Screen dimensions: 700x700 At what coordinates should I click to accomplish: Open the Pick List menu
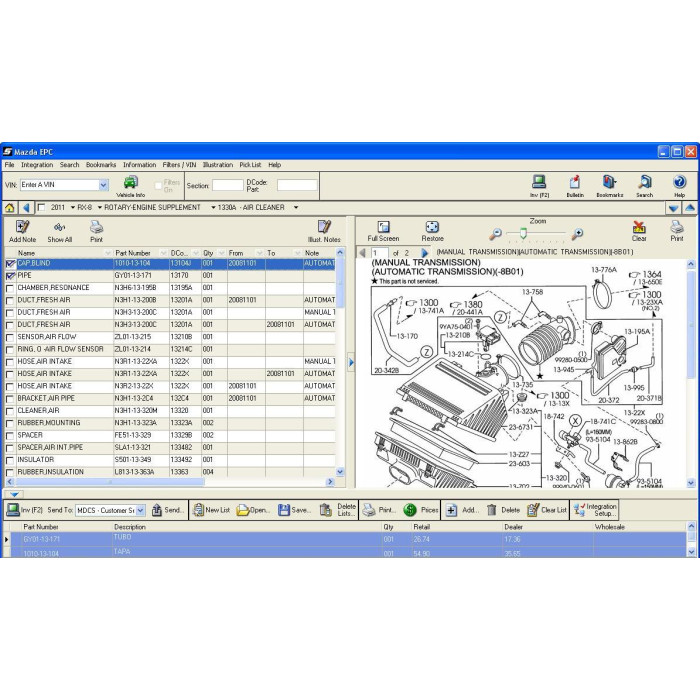250,165
